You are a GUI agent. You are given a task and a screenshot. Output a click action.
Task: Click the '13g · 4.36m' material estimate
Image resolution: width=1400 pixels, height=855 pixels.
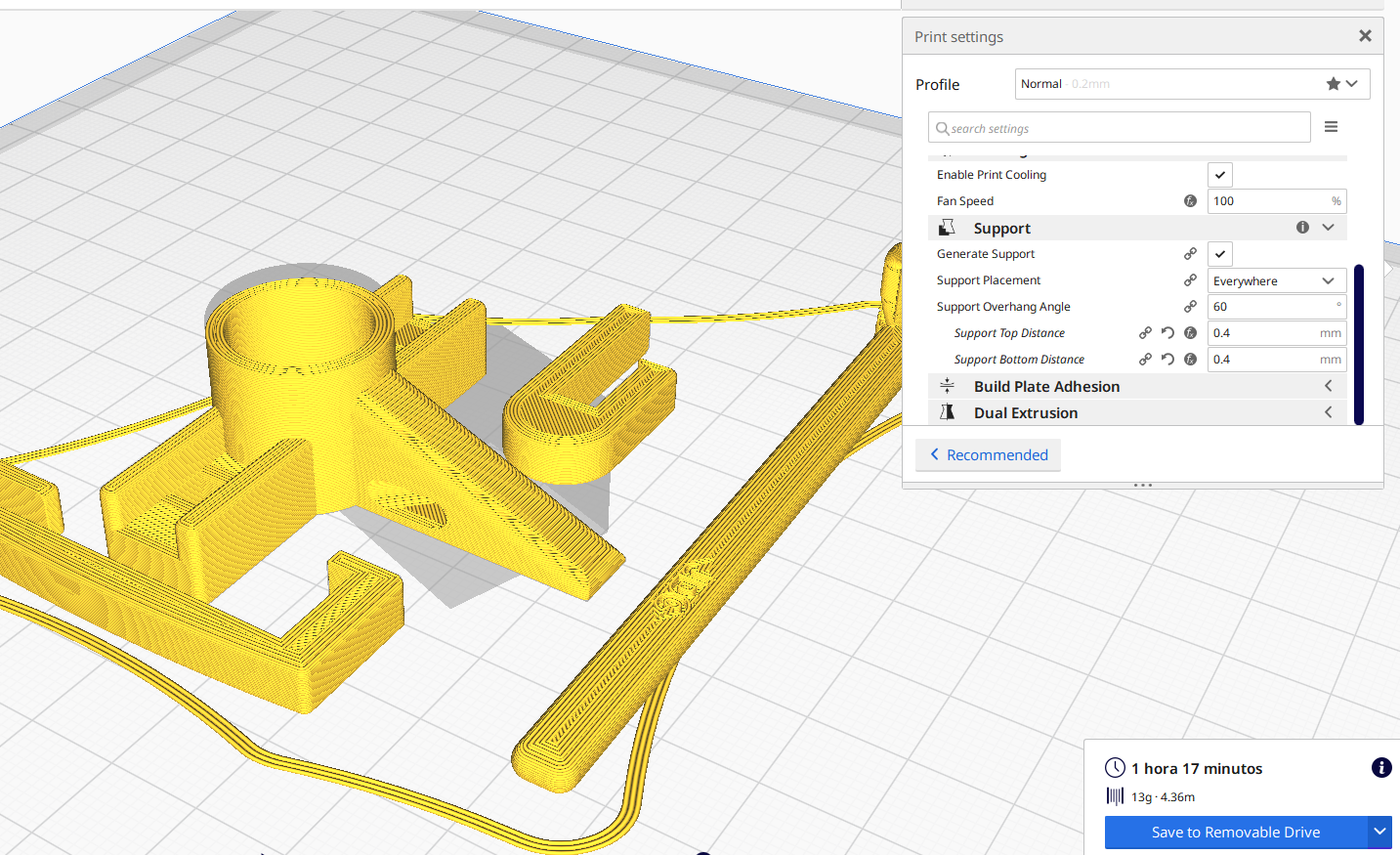pos(1163,797)
